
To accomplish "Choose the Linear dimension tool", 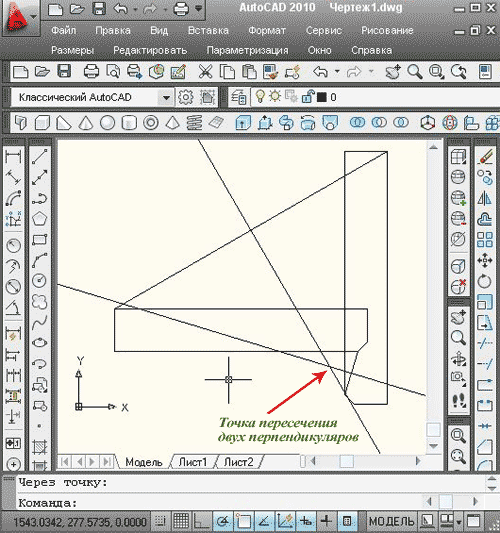I will pyautogui.click(x=13, y=157).
